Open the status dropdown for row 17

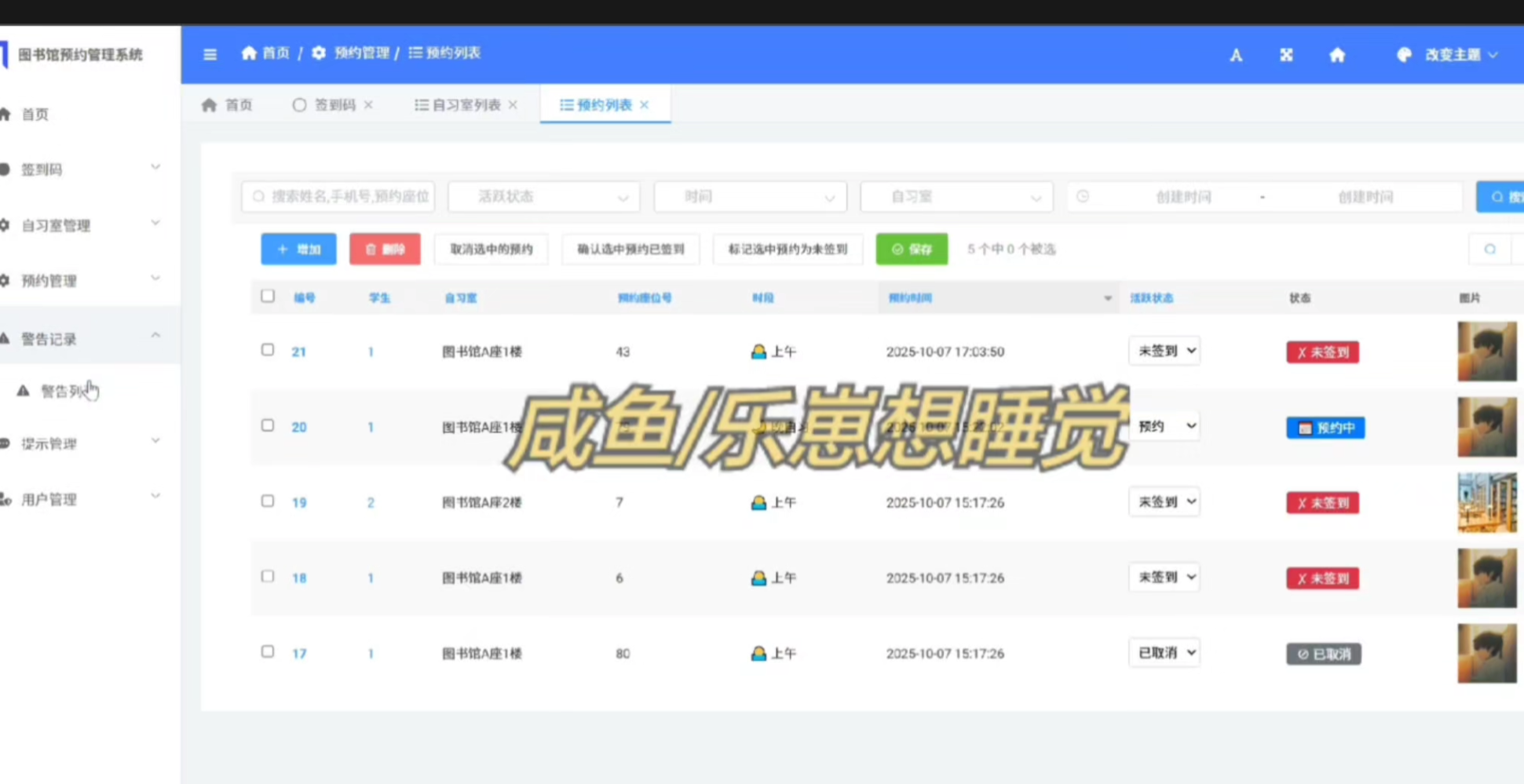1164,653
